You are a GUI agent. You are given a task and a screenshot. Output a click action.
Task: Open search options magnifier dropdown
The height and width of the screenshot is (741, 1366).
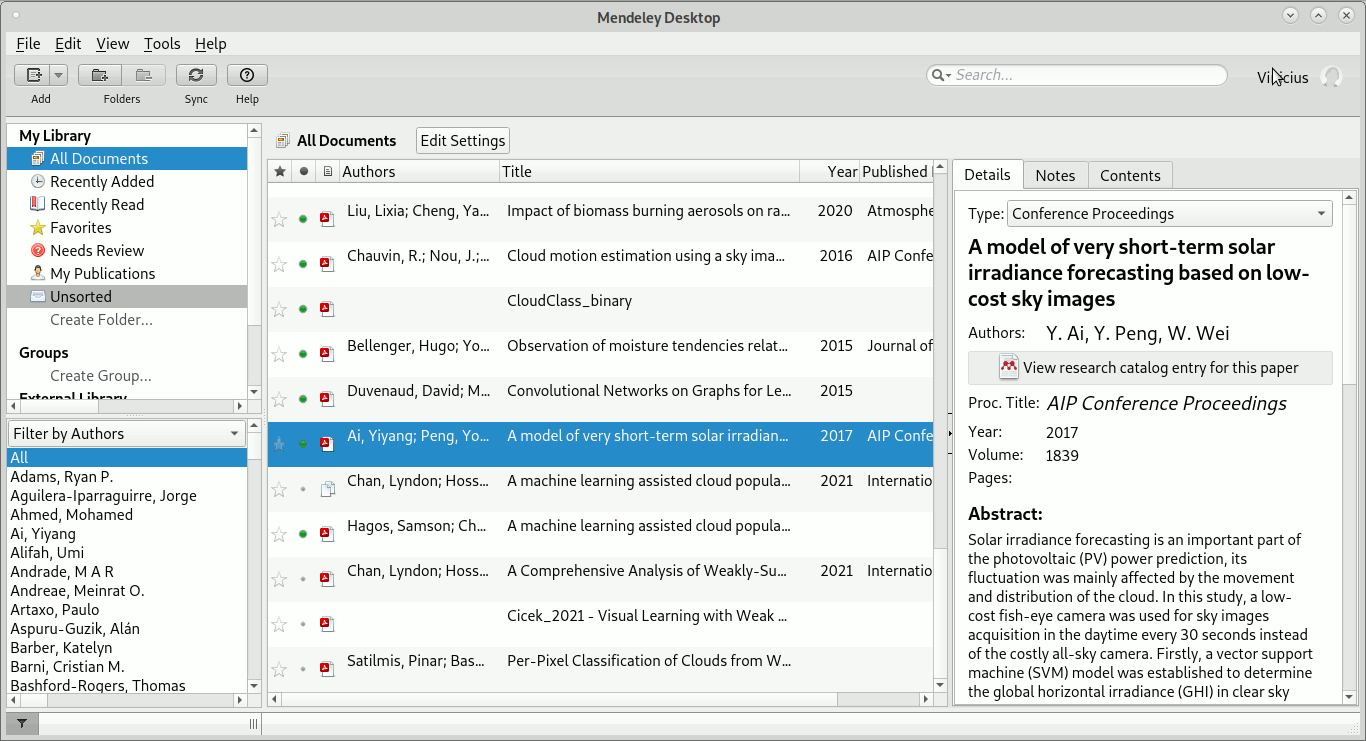[x=940, y=75]
